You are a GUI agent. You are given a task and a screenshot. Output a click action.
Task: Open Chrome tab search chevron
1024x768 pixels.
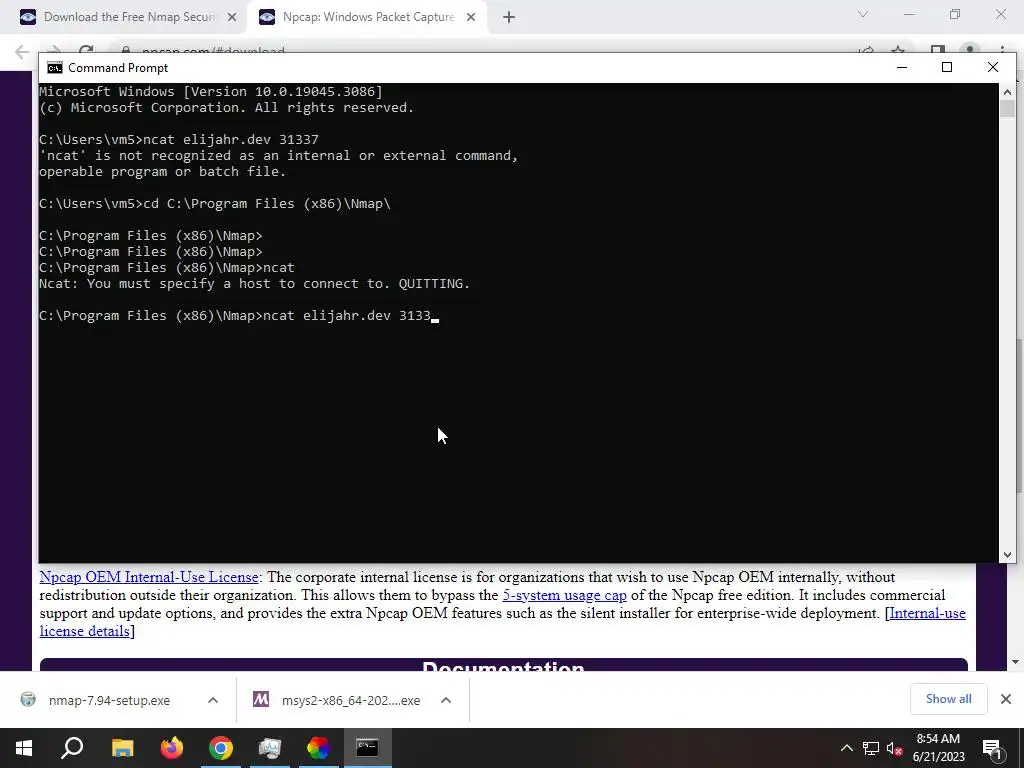[x=863, y=14]
